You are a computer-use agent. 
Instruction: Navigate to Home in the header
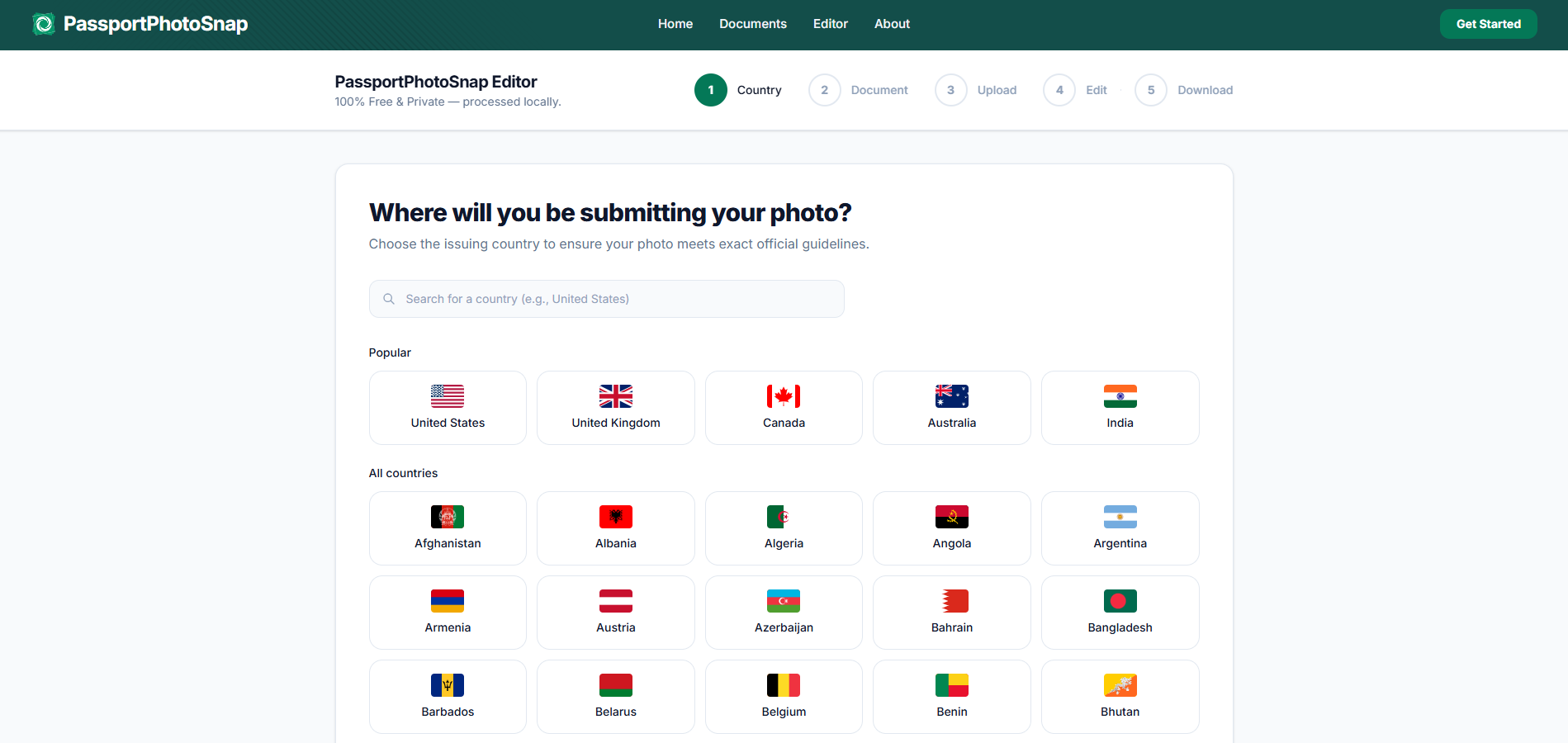(675, 24)
